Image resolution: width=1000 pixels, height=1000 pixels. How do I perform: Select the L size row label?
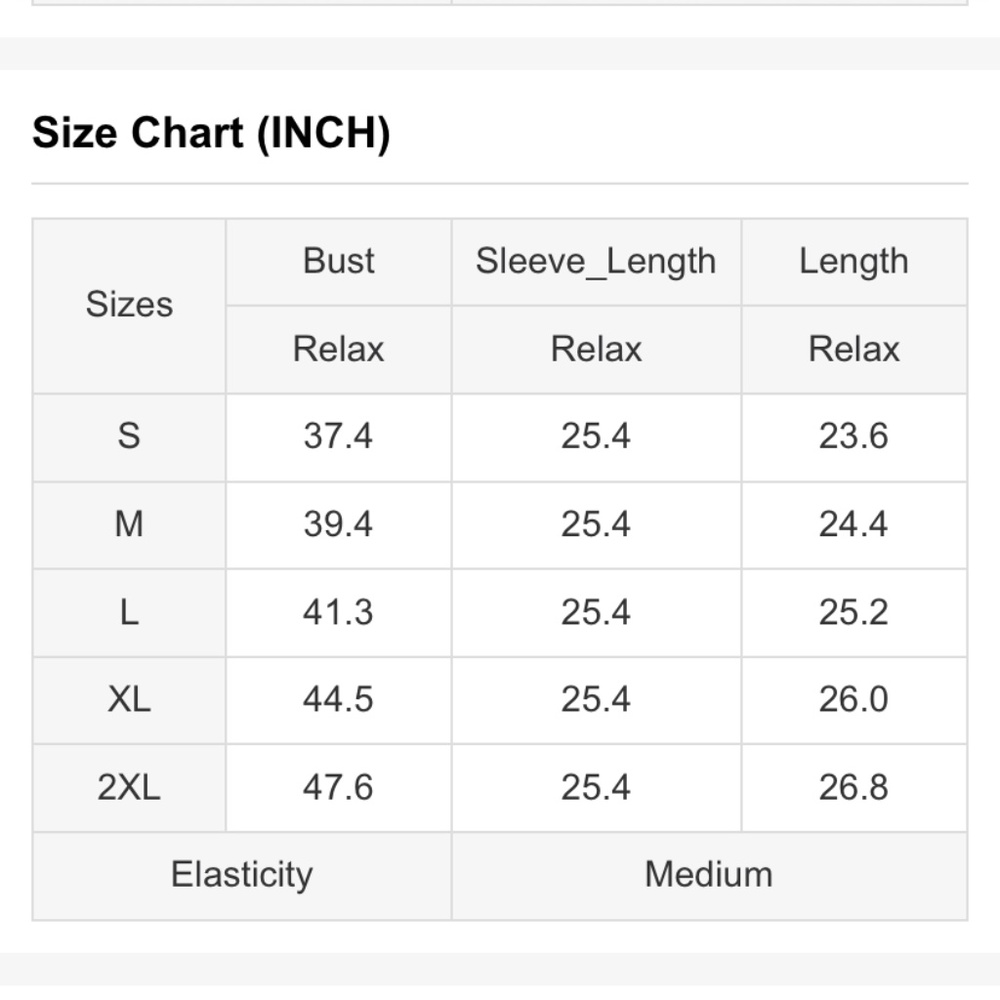pyautogui.click(x=129, y=612)
